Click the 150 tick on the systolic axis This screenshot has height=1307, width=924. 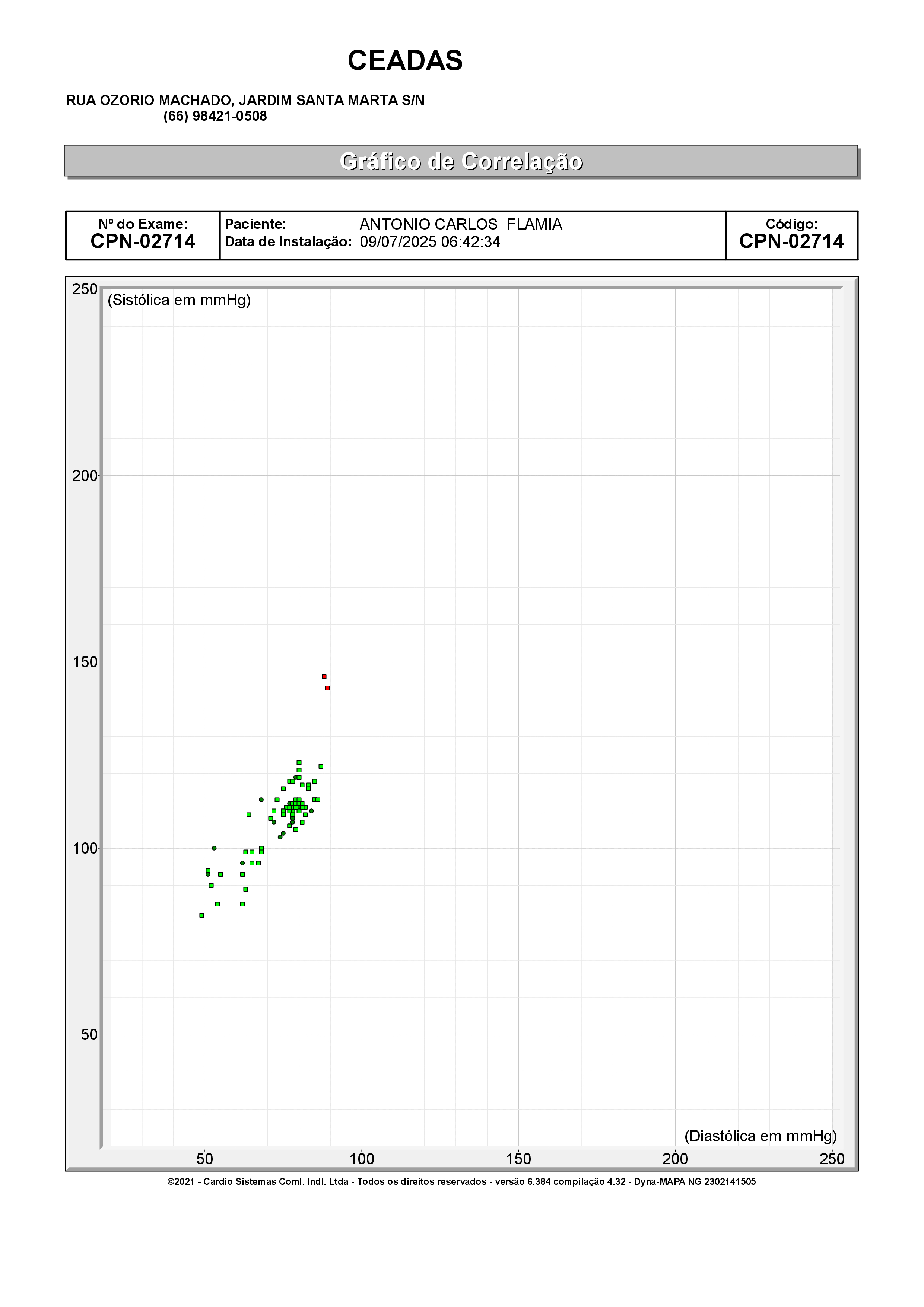[x=85, y=662]
